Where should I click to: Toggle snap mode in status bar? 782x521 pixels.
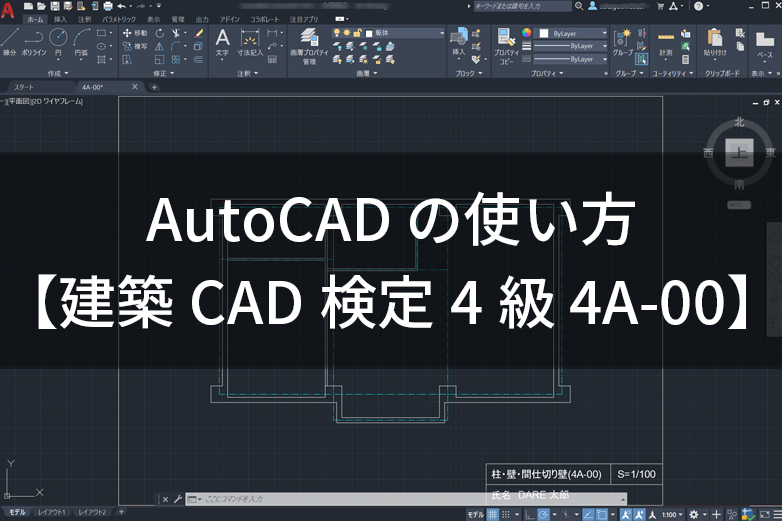[x=506, y=515]
